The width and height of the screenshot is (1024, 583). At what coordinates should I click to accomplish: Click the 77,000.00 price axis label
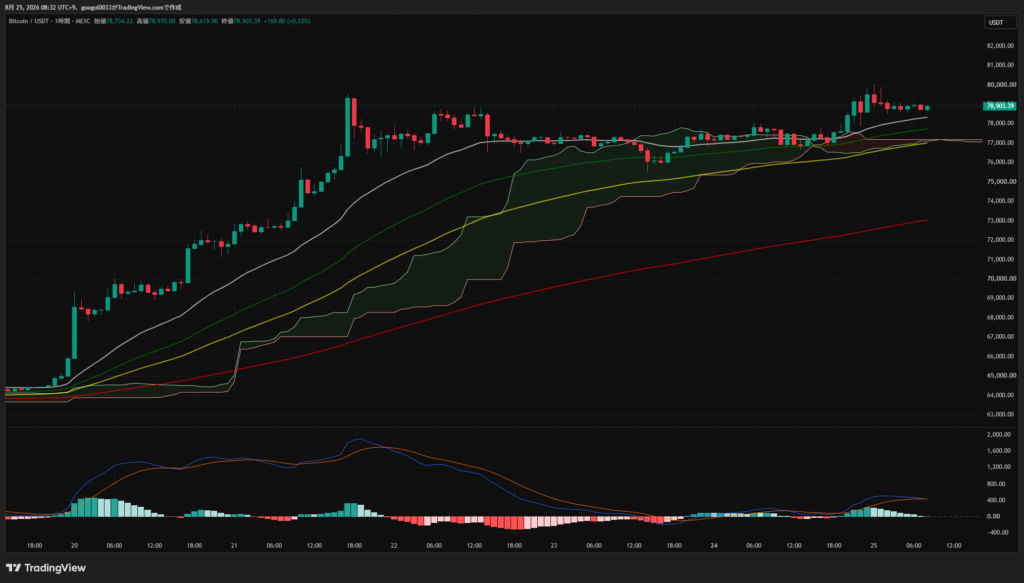[x=1001, y=143]
